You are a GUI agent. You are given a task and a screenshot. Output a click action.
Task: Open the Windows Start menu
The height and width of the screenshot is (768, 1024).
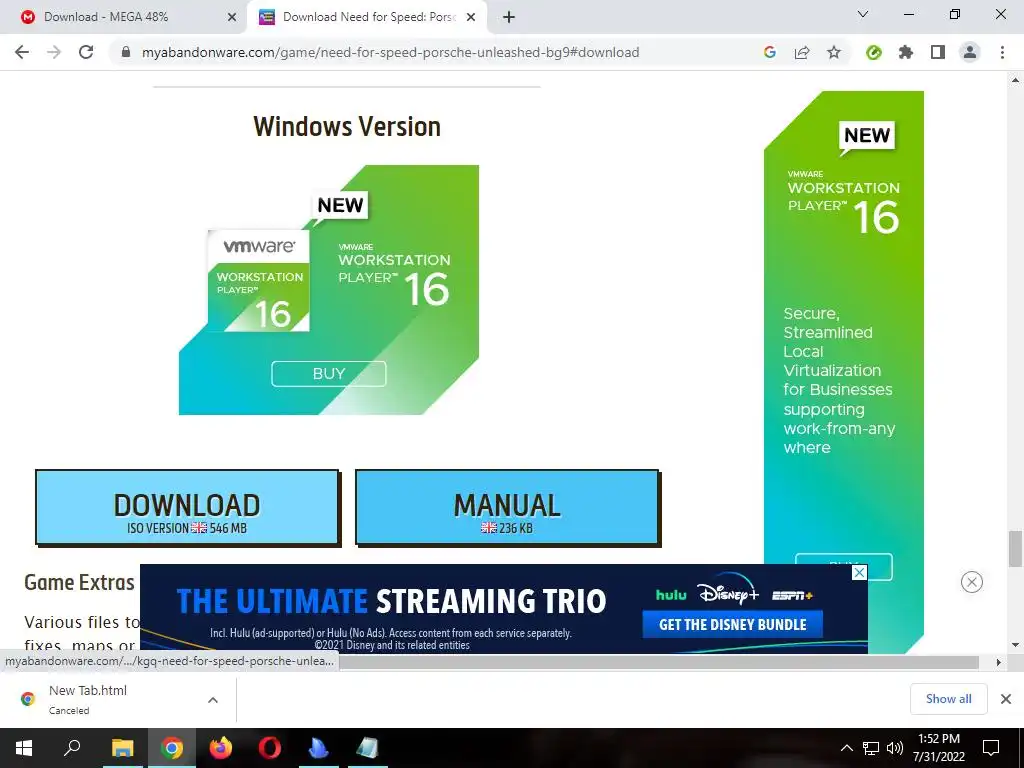point(24,748)
